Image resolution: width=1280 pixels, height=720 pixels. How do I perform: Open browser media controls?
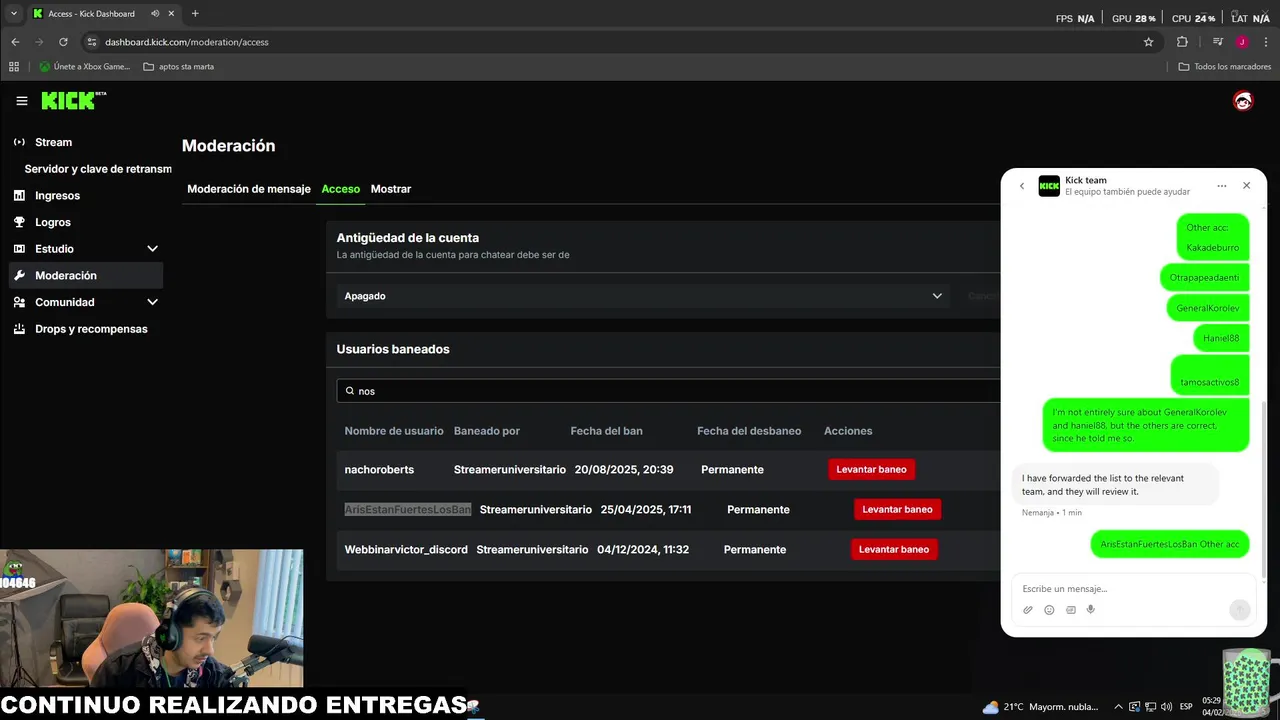coord(1217,42)
